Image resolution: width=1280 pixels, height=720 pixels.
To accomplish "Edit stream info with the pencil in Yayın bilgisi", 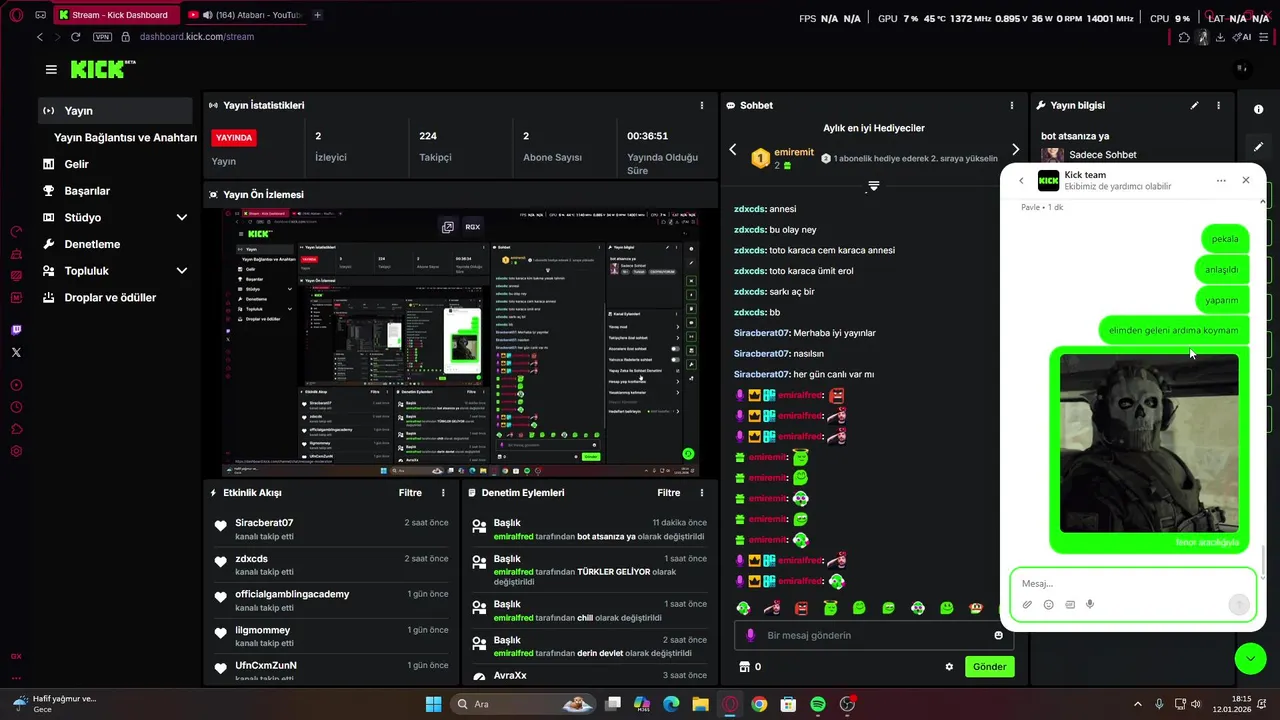I will [1194, 105].
